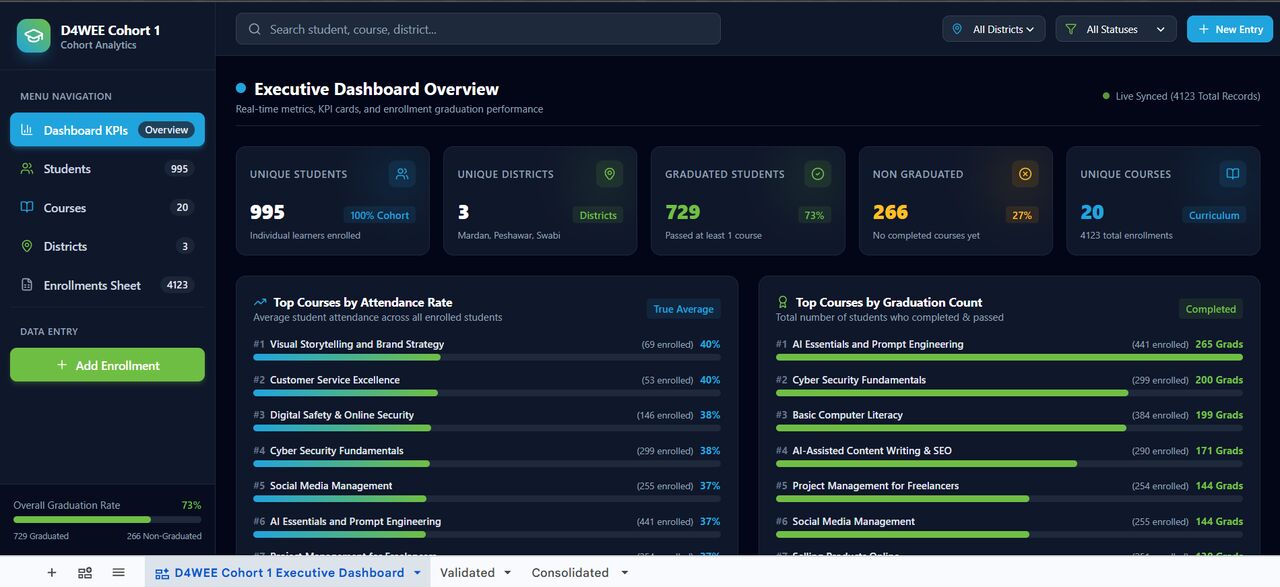Viewport: 1280px width, 587px height.
Task: Click the Completed badge
Action: pos(1211,309)
